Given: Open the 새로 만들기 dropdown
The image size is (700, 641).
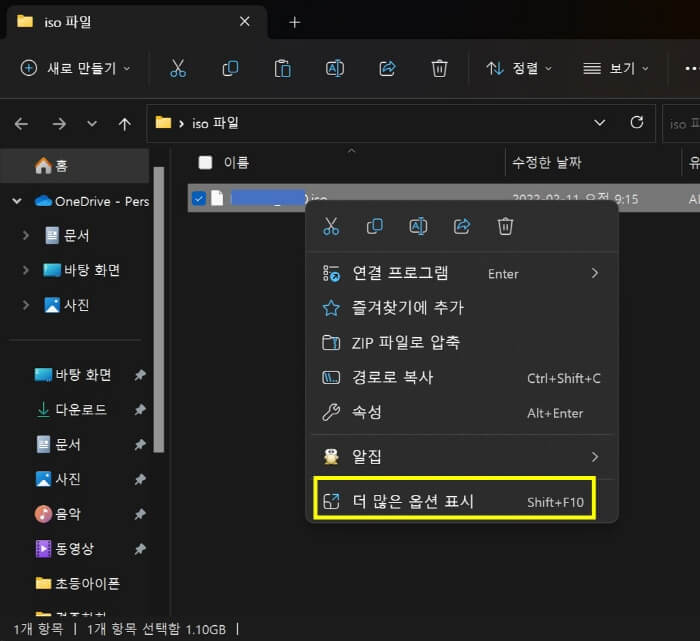Looking at the screenshot, I should coord(76,68).
